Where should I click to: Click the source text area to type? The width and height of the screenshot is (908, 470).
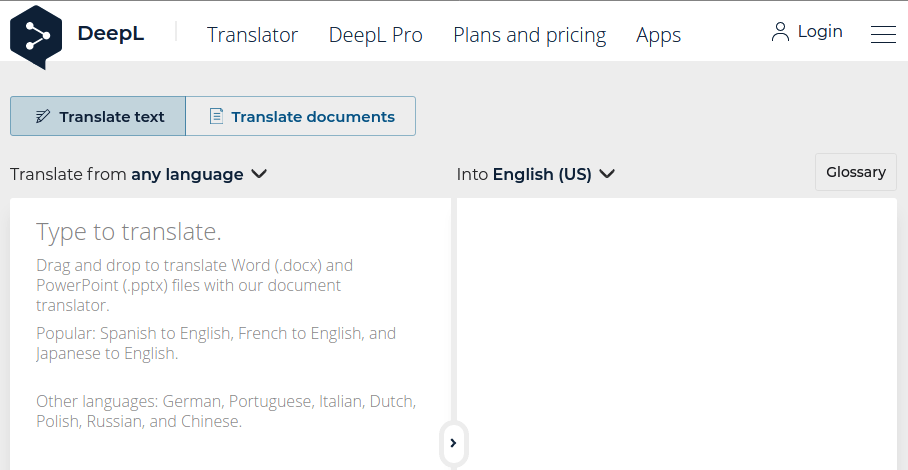click(x=230, y=334)
